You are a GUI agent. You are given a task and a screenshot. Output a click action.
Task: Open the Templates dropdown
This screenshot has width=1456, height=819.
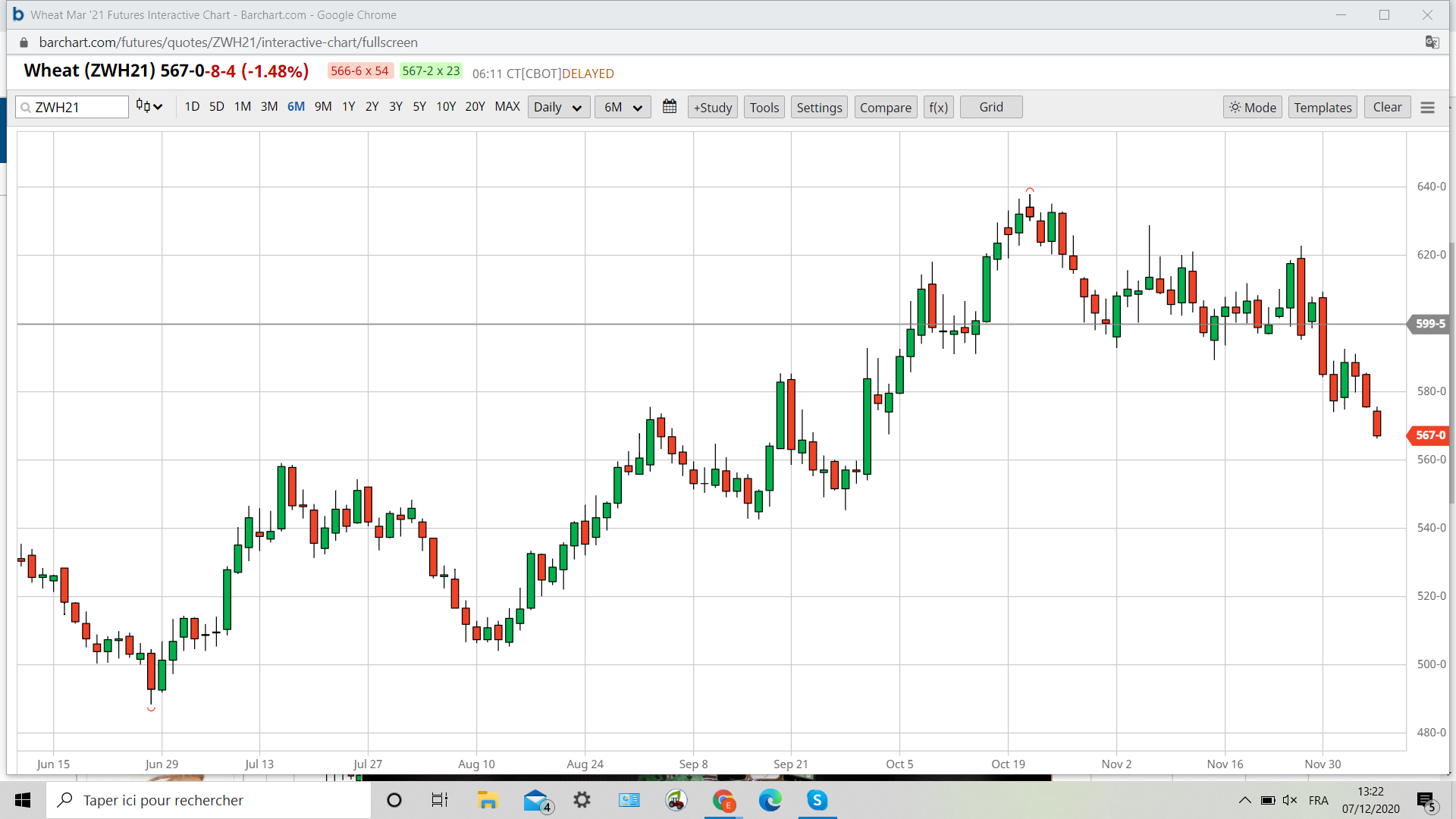pos(1323,108)
